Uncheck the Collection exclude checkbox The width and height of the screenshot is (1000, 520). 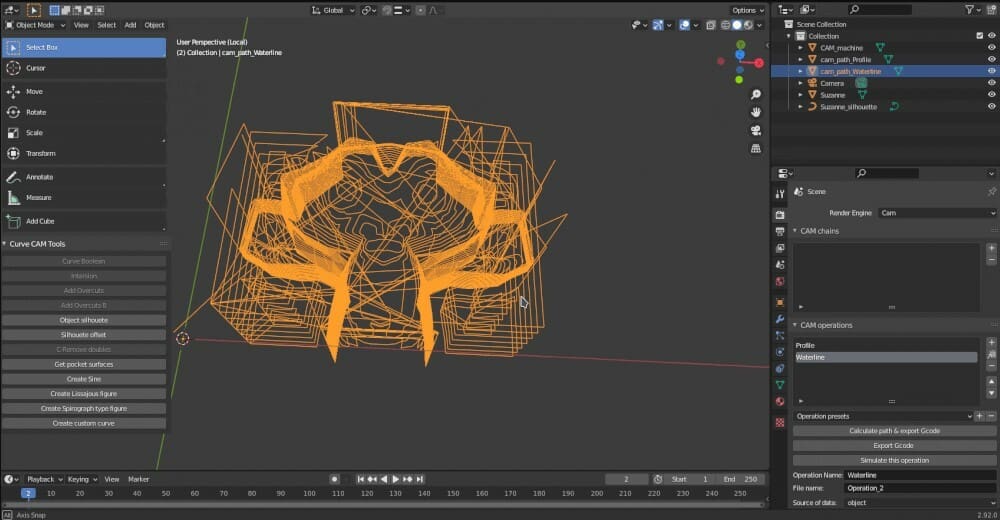click(x=979, y=35)
